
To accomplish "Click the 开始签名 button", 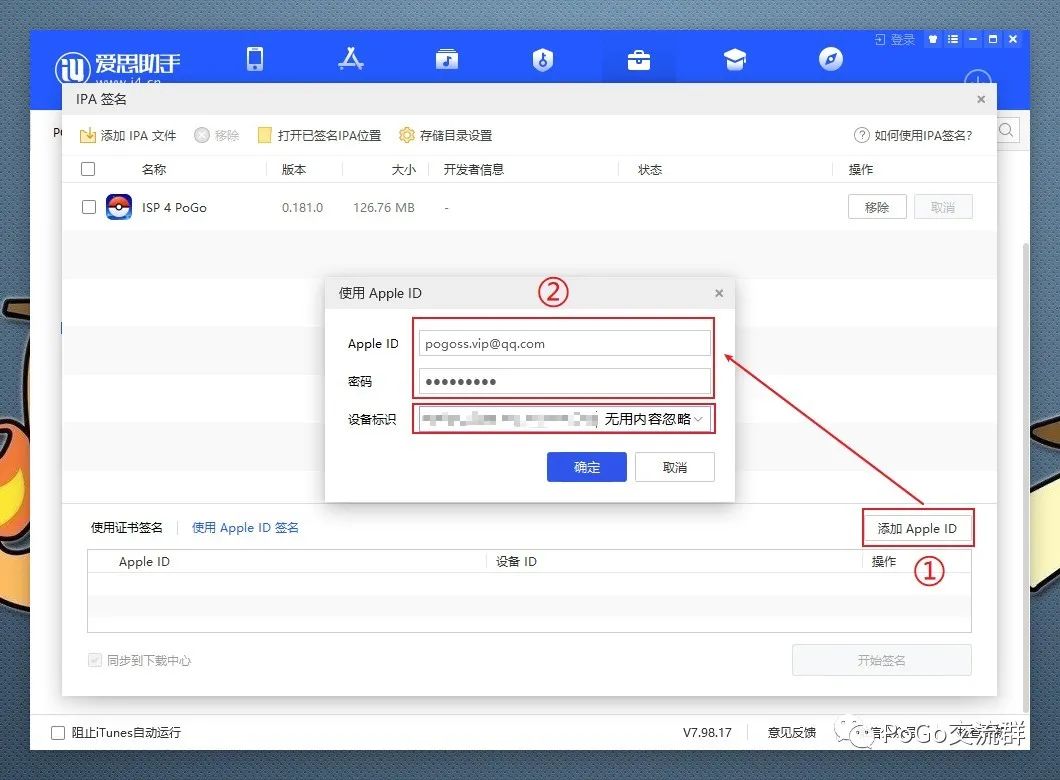I will (882, 660).
